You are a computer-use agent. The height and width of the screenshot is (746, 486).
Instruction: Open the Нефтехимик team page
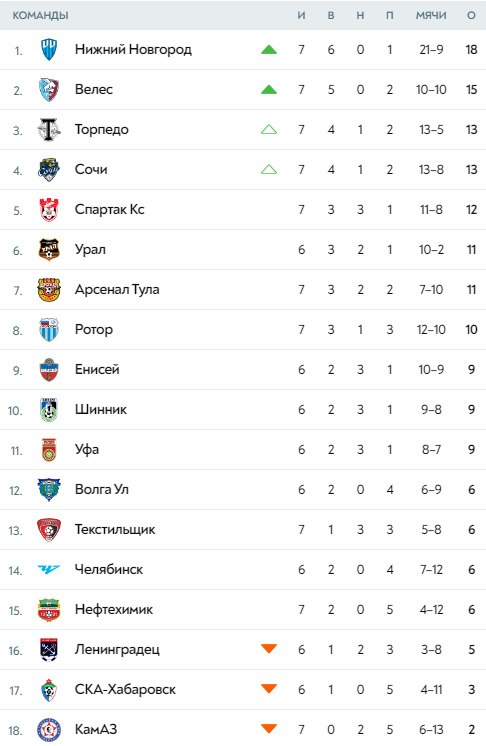click(114, 609)
